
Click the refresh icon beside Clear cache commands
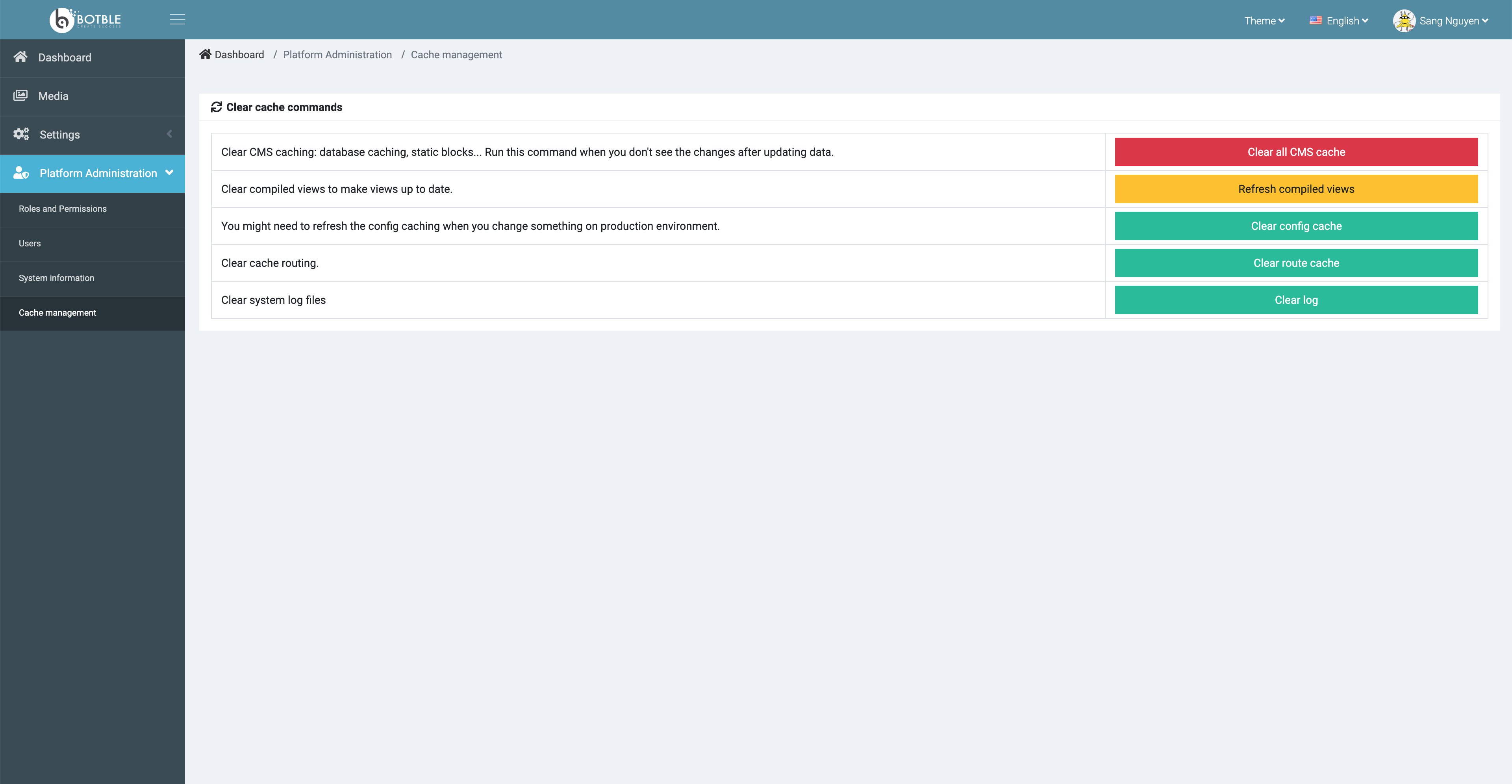pyautogui.click(x=216, y=107)
